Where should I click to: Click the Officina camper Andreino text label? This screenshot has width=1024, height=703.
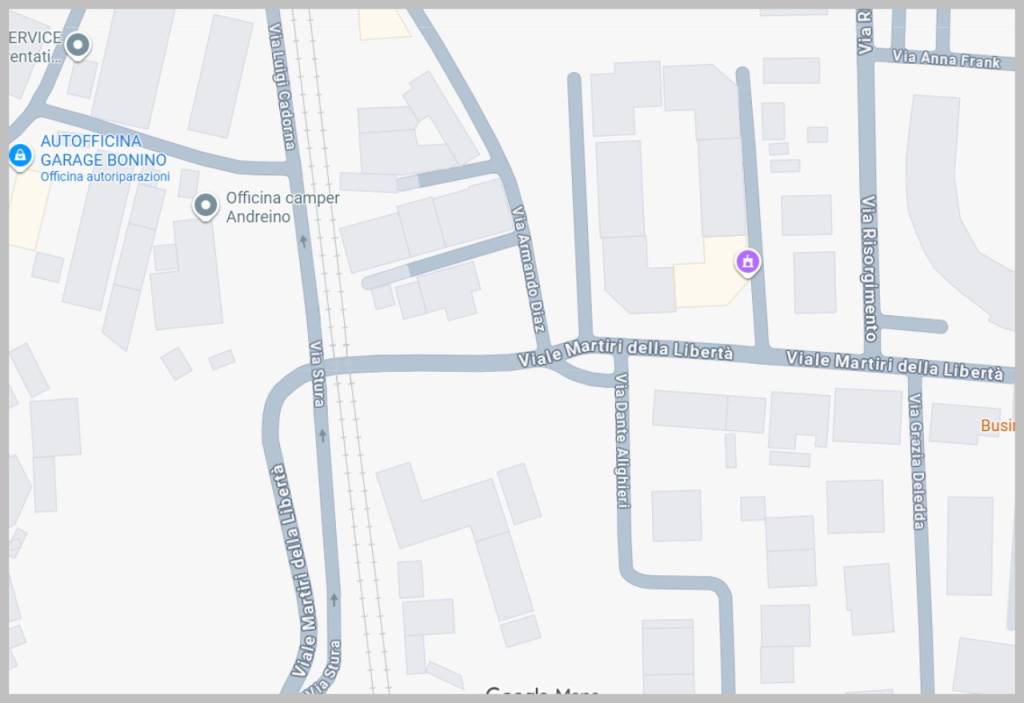point(283,207)
